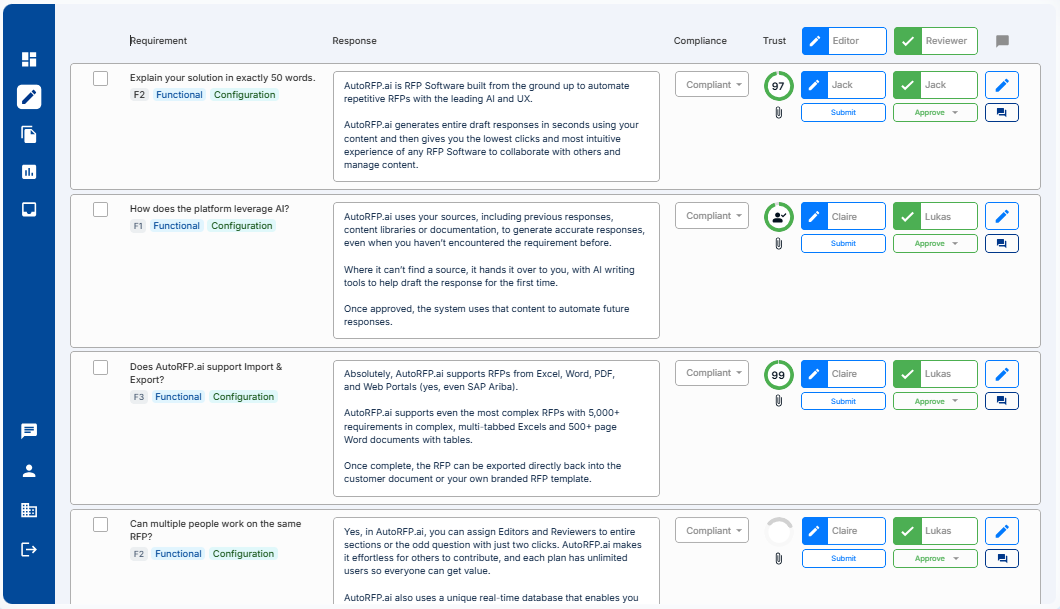Screen dimensions: 1060x609
Task: Open the company building icon in sidebar
Action: (x=29, y=510)
